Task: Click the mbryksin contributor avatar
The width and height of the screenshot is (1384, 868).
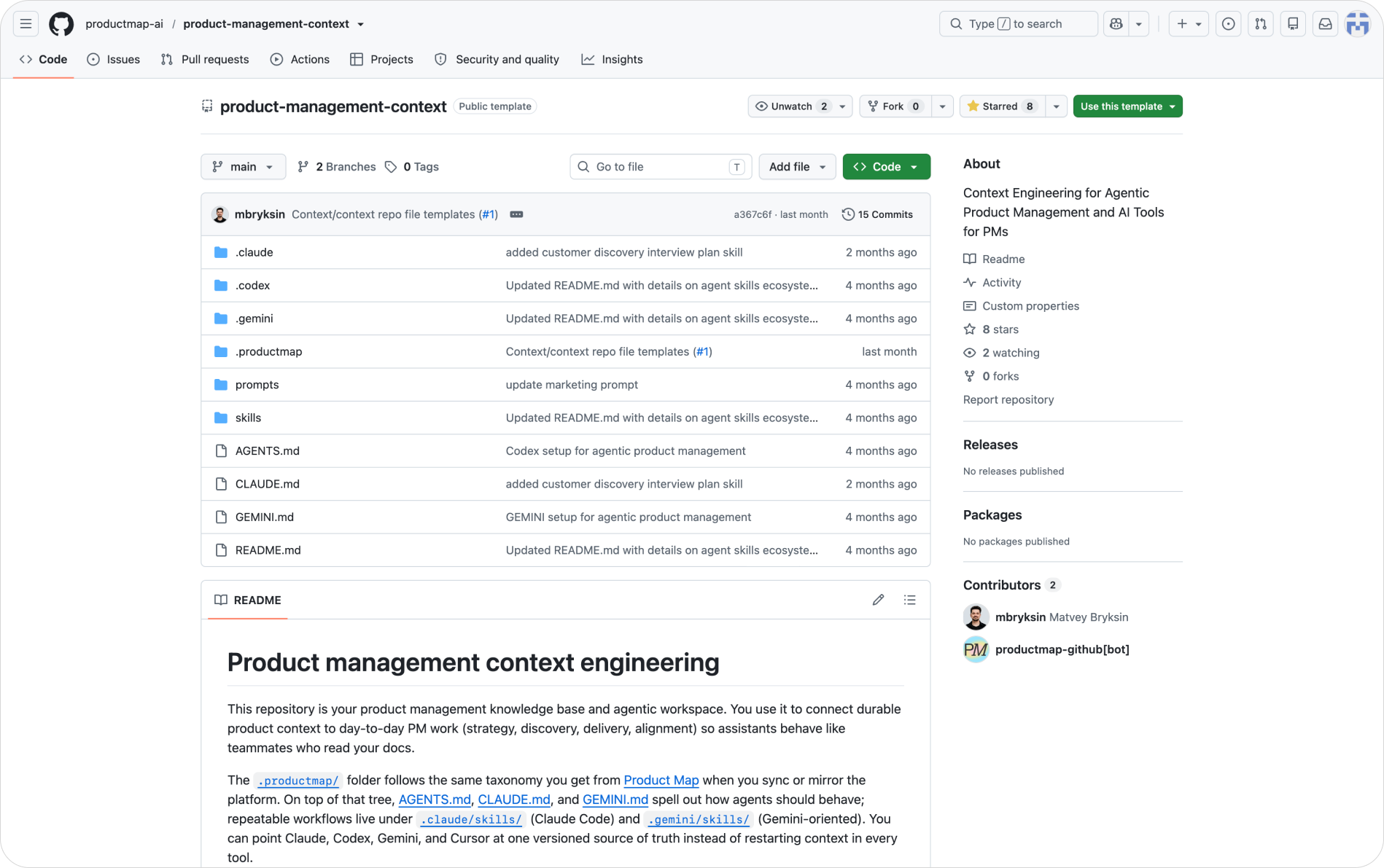Action: (976, 617)
